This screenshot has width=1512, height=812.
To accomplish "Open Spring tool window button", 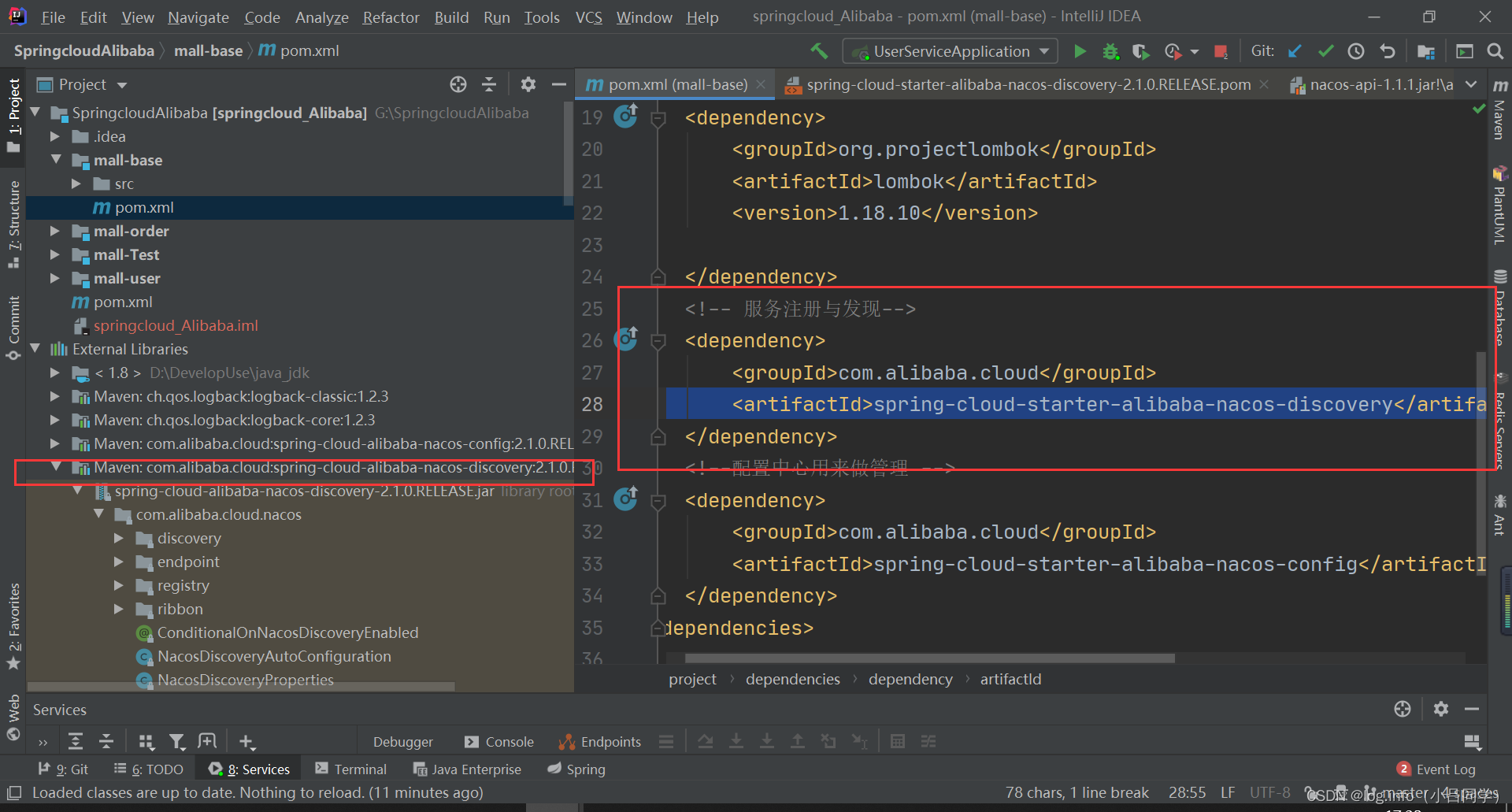I will coord(576,769).
